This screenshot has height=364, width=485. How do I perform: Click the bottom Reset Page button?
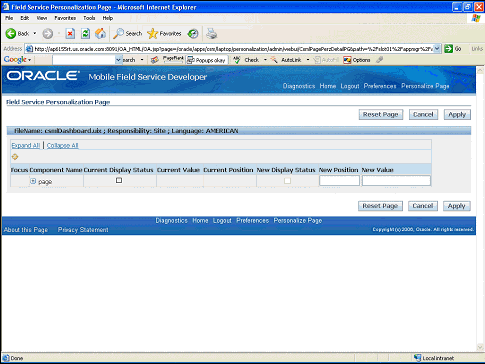pos(380,206)
